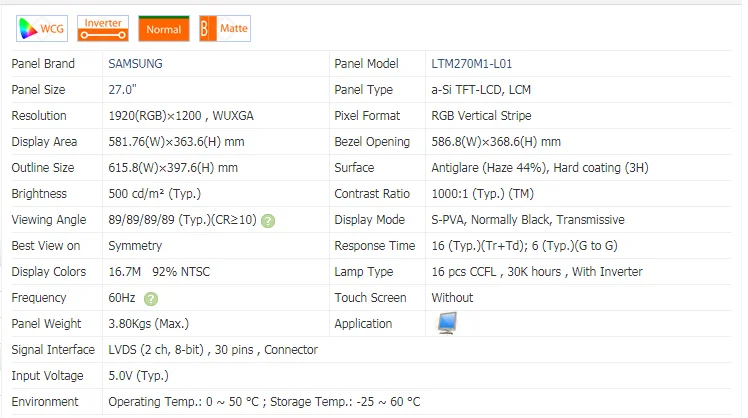
Task: Click the Signal Interface label
Action: (x=53, y=350)
